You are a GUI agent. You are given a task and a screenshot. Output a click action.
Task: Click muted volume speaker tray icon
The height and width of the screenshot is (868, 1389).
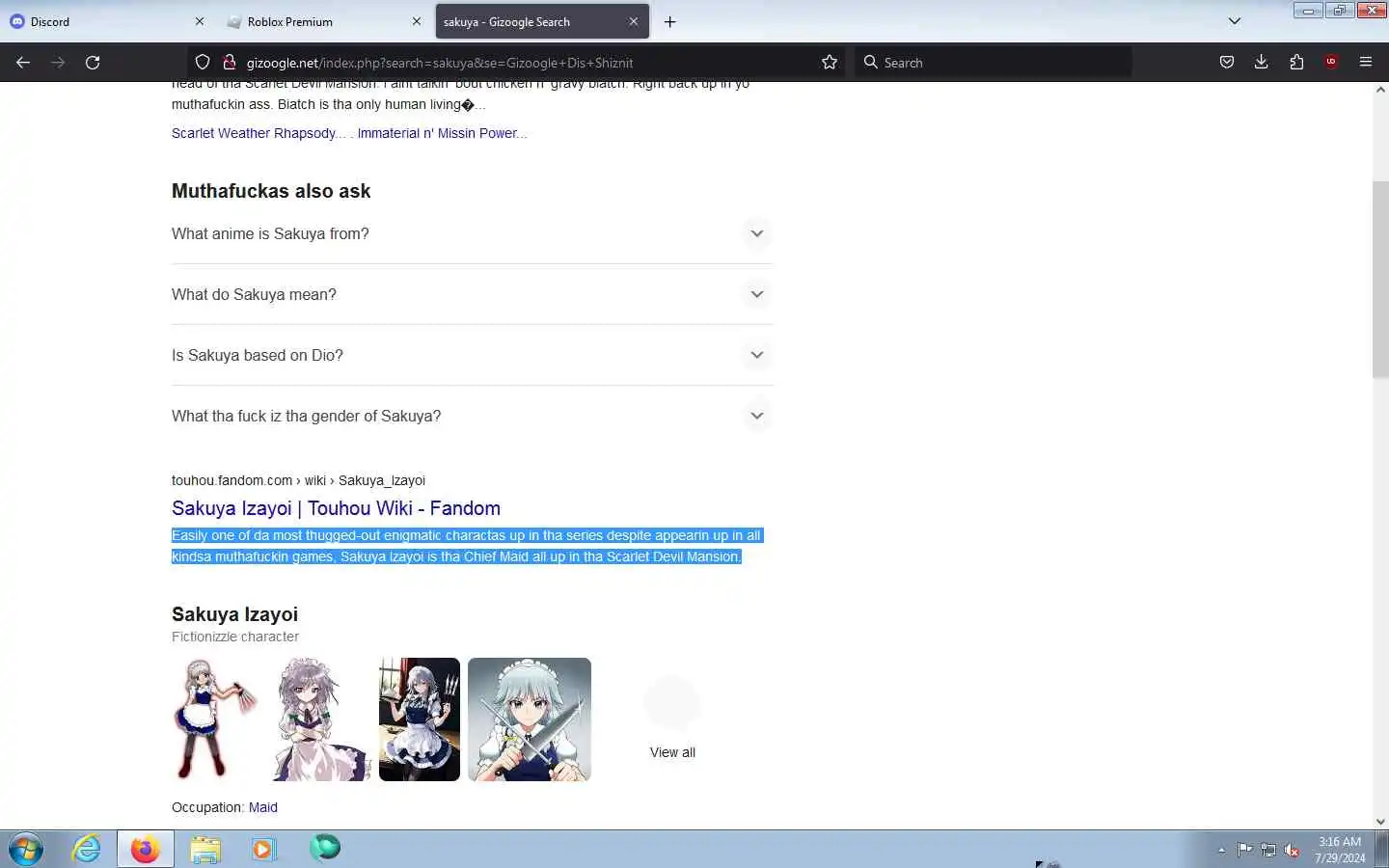click(1292, 850)
